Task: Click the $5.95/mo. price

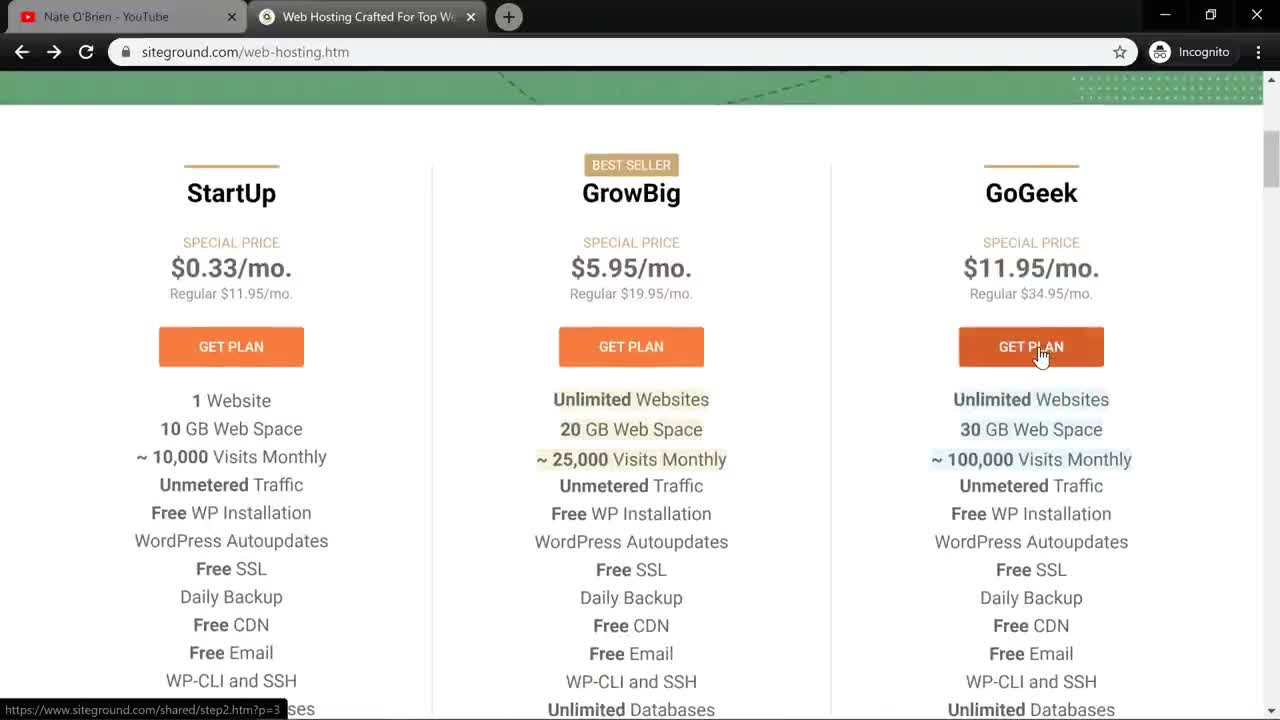Action: [631, 268]
